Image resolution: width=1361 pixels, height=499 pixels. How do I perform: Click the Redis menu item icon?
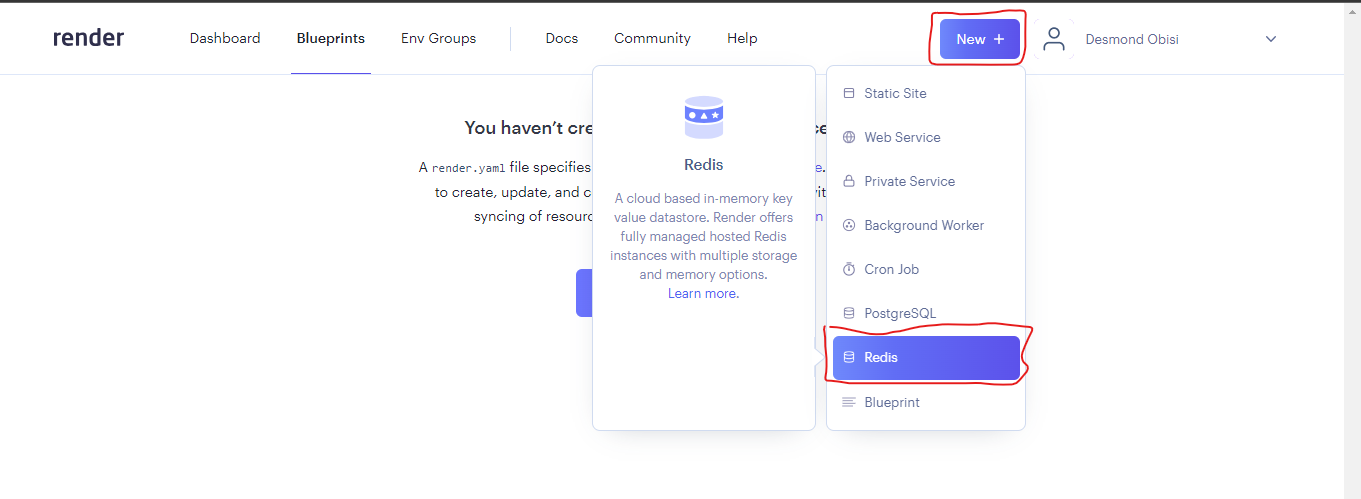pos(849,357)
